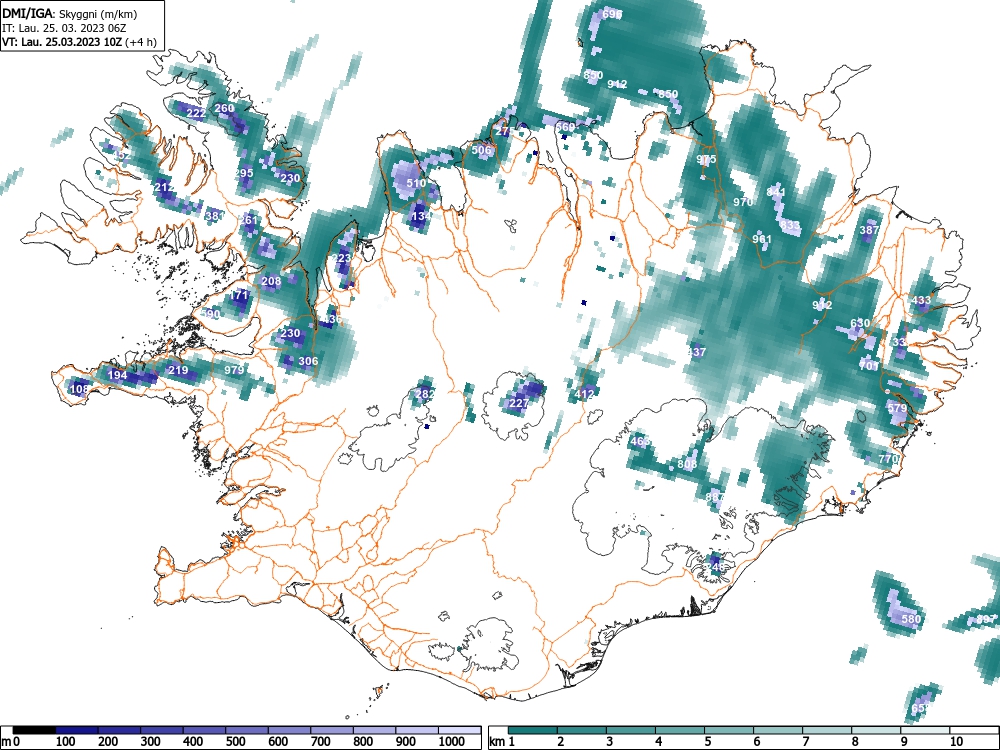Click the 108 value at the peninsula tip
This screenshot has height=750, width=1000.
coord(80,389)
